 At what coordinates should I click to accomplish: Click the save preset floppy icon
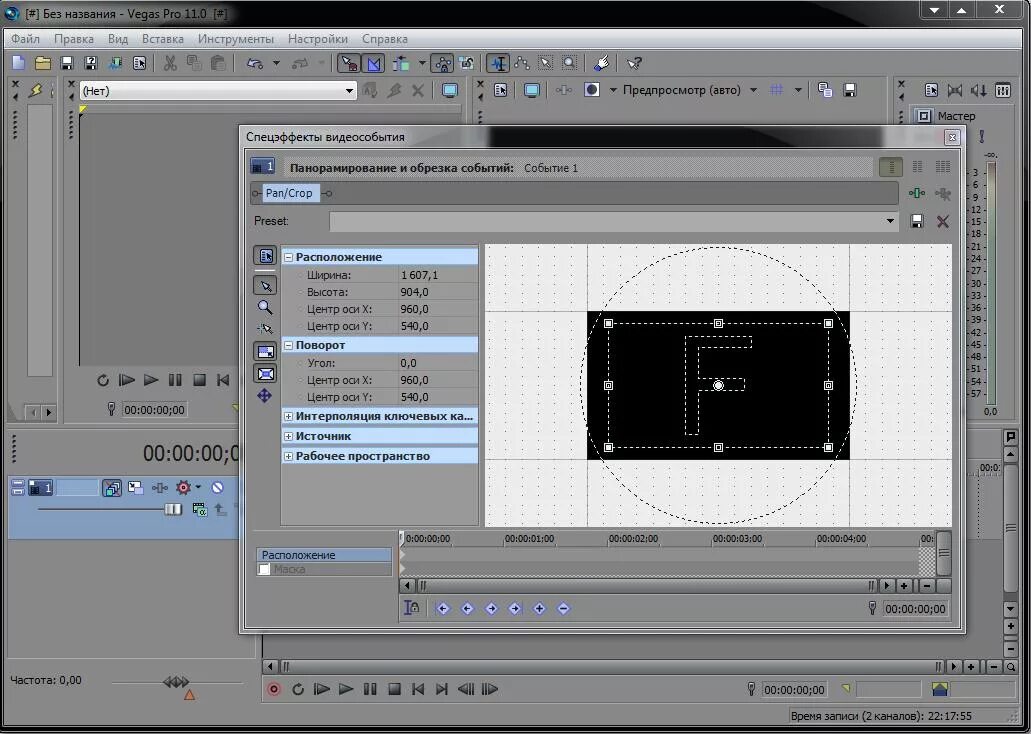coord(917,221)
